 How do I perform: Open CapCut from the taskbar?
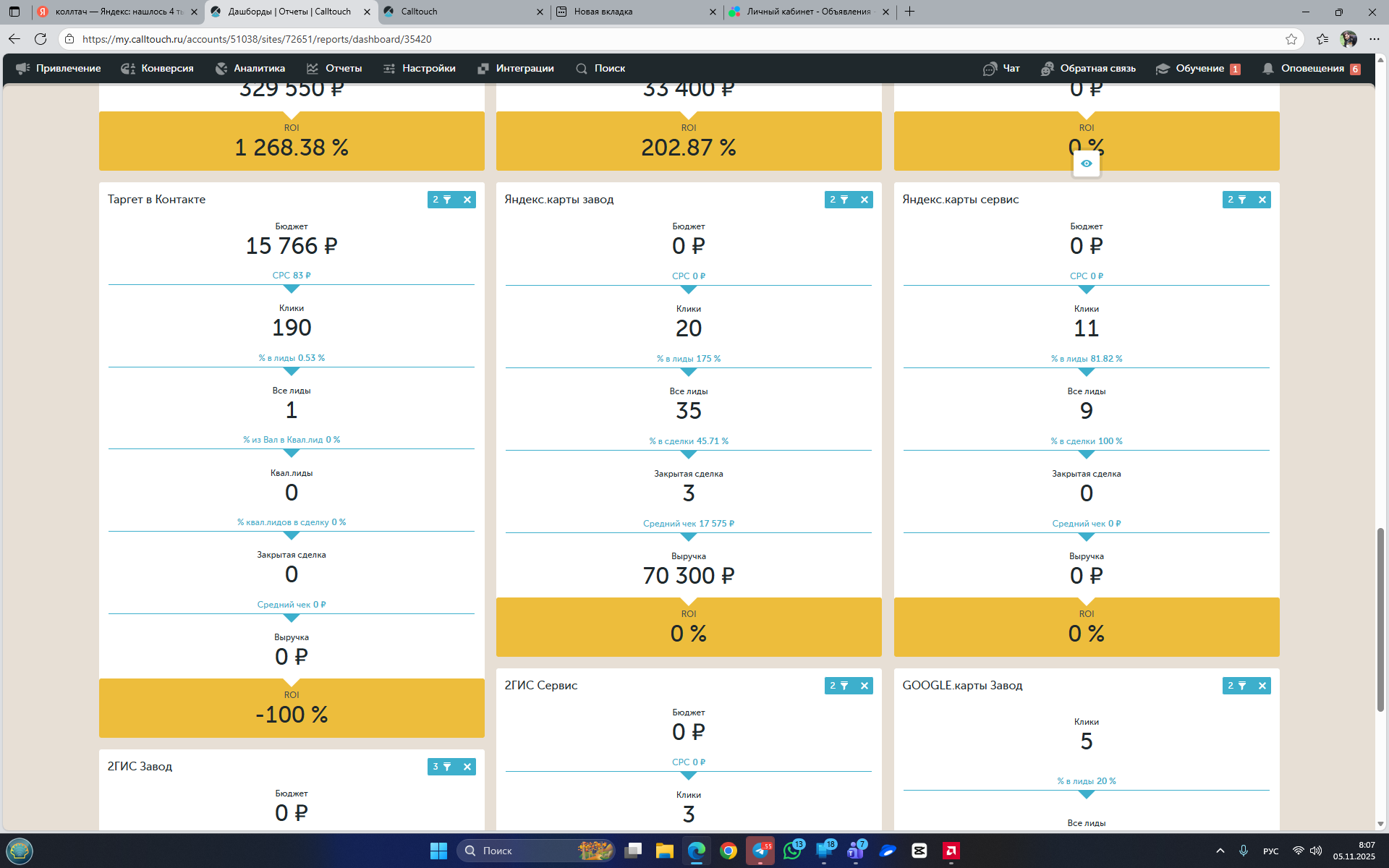pos(919,851)
